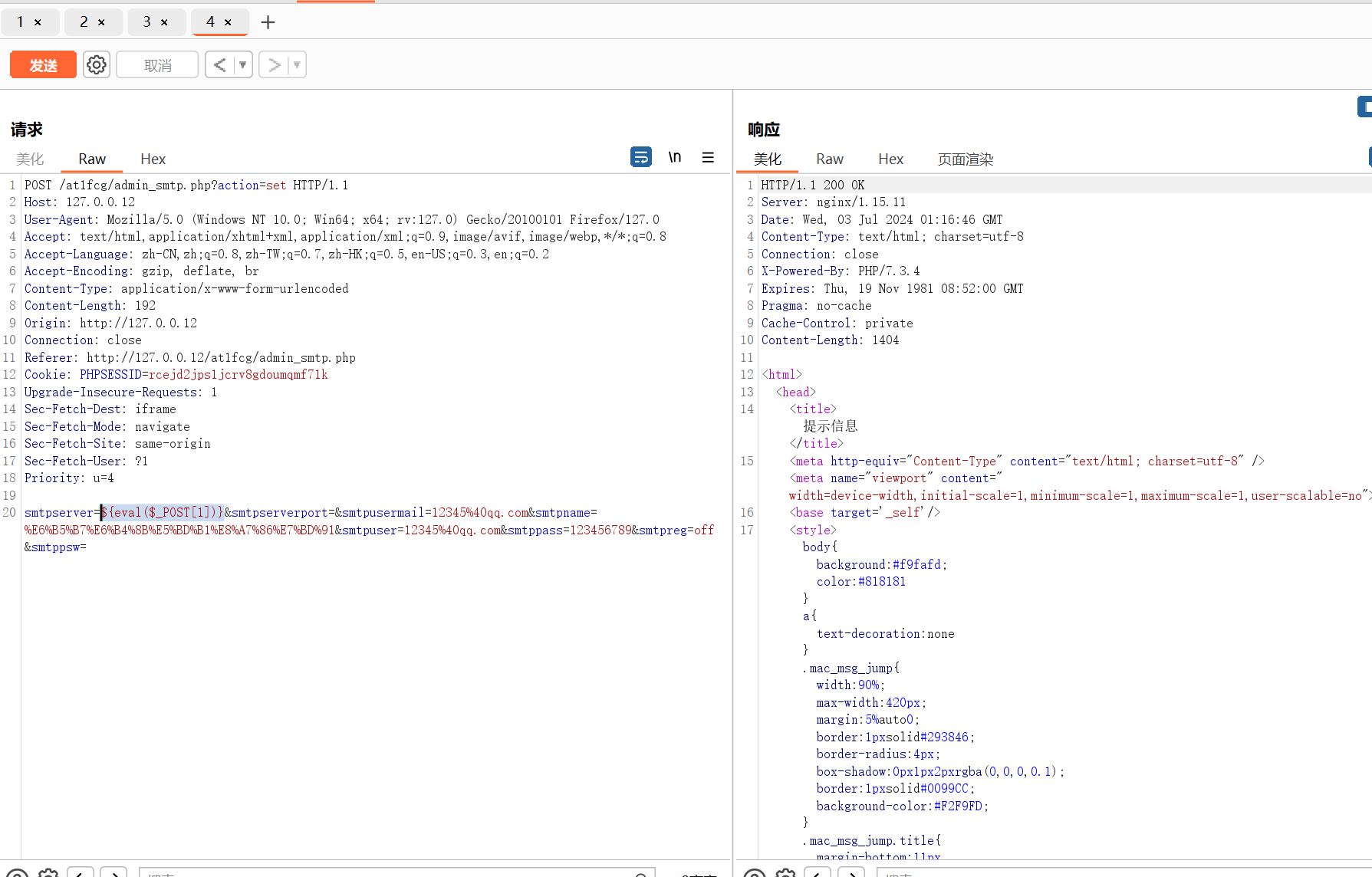Image resolution: width=1372 pixels, height=877 pixels.
Task: Click the Priority: u=4 header line
Action: (69, 478)
